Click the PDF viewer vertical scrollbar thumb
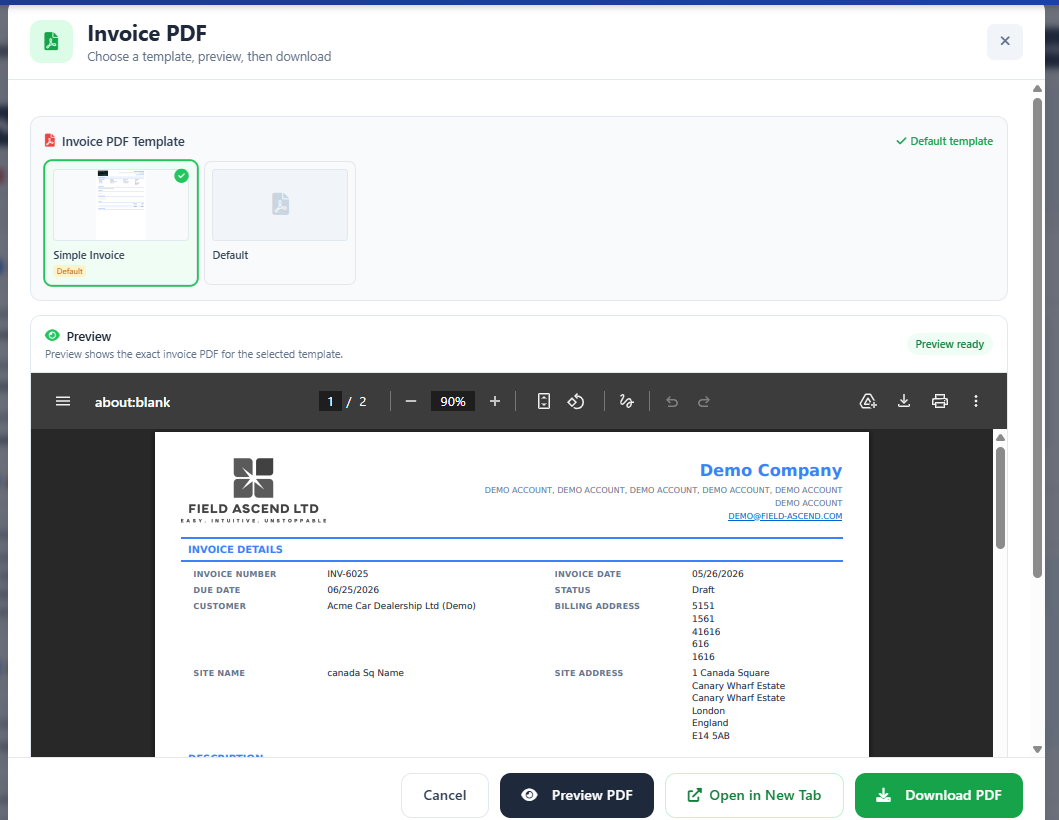The width and height of the screenshot is (1059, 820). pyautogui.click(x=1000, y=498)
